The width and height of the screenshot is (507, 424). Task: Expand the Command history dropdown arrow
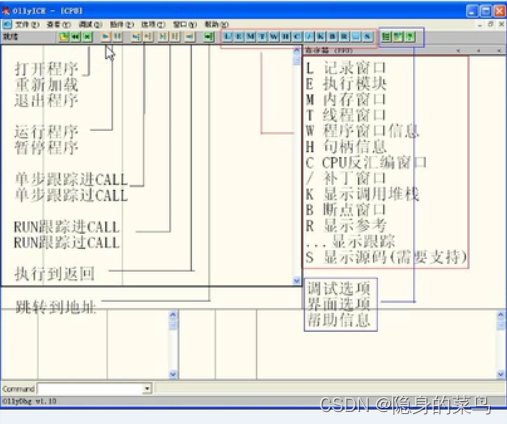coord(147,388)
